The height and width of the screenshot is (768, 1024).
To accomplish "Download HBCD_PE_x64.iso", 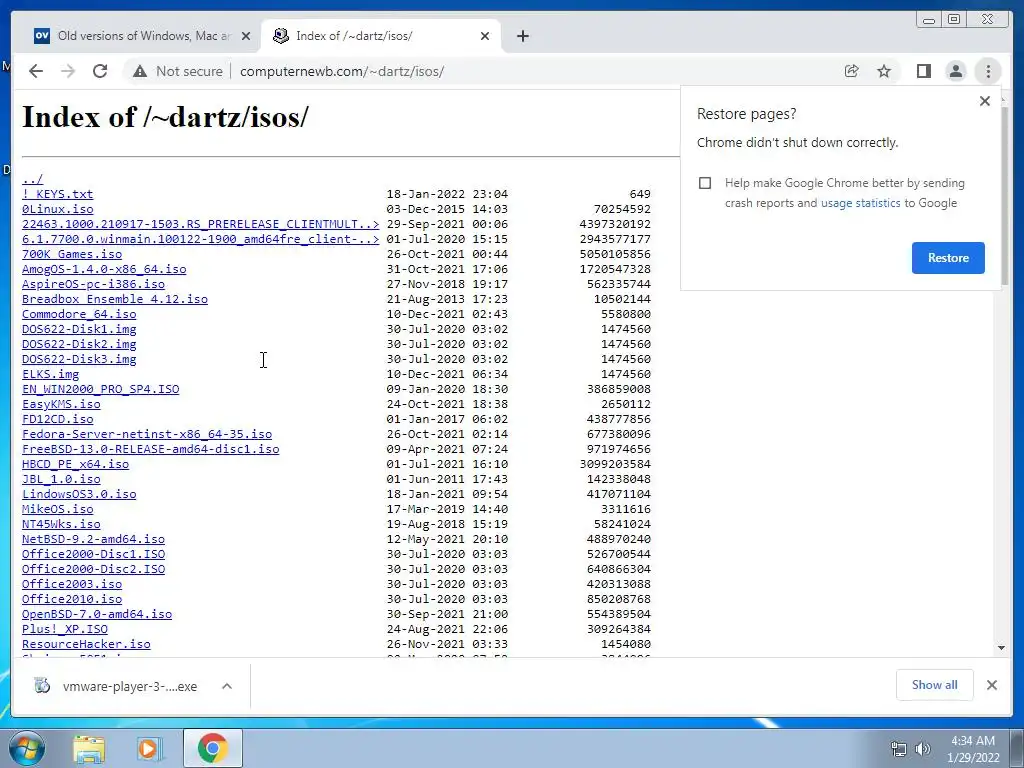I will click(75, 464).
